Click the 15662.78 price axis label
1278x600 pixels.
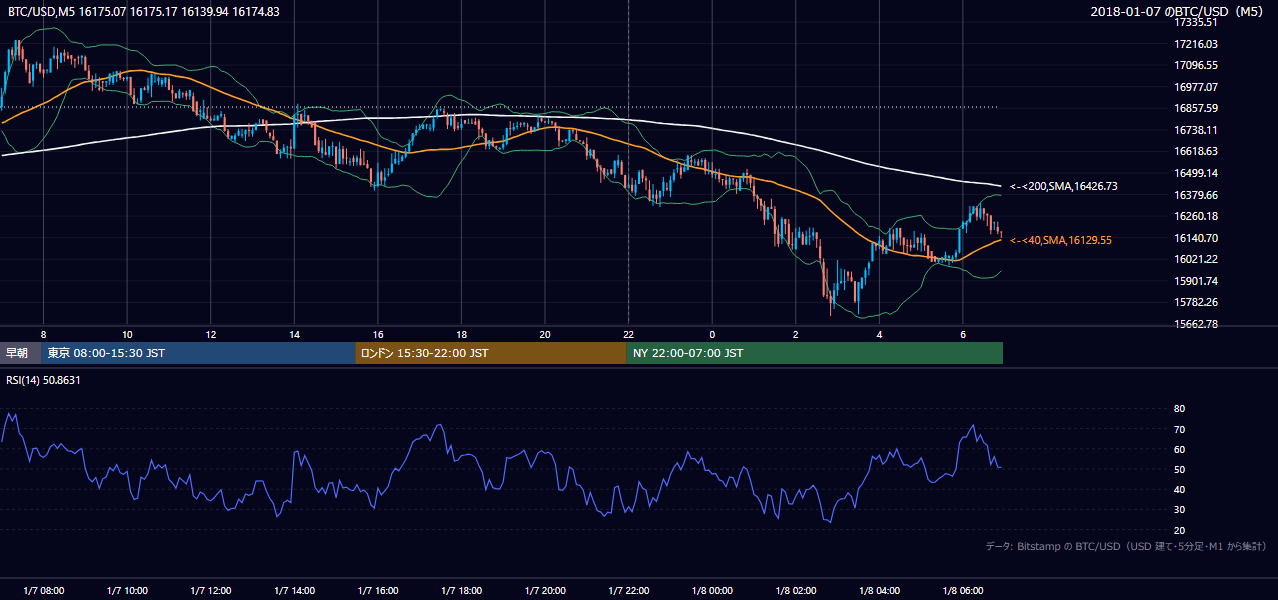pos(1195,324)
